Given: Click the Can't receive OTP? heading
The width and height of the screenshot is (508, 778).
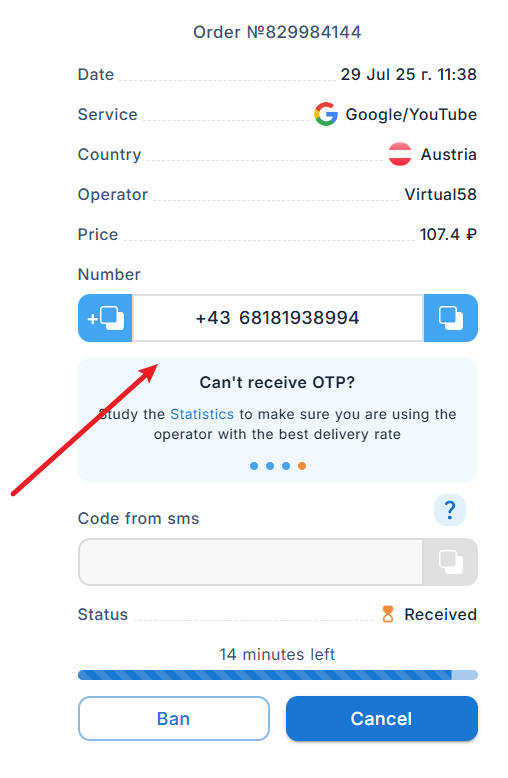Looking at the screenshot, I should click(x=277, y=383).
